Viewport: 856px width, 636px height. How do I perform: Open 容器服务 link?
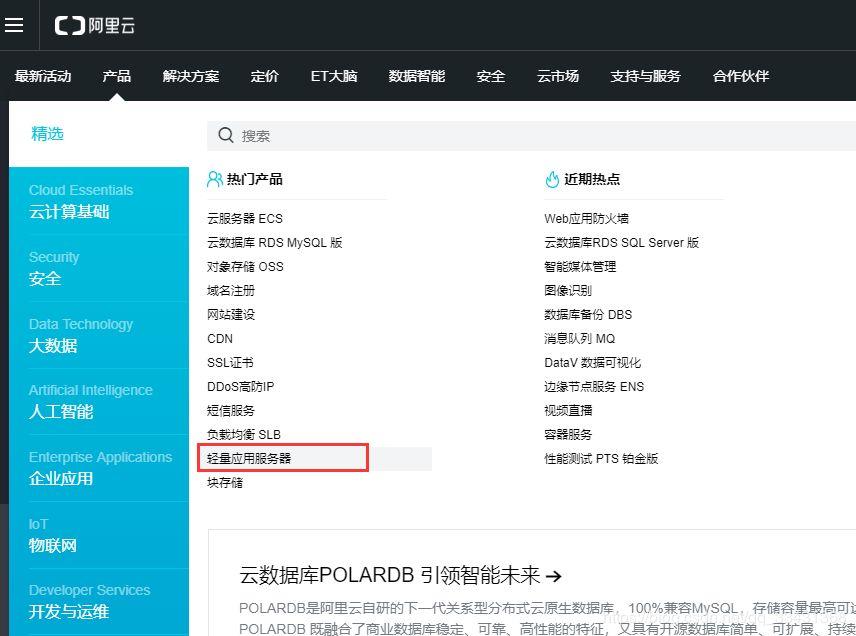coord(568,435)
